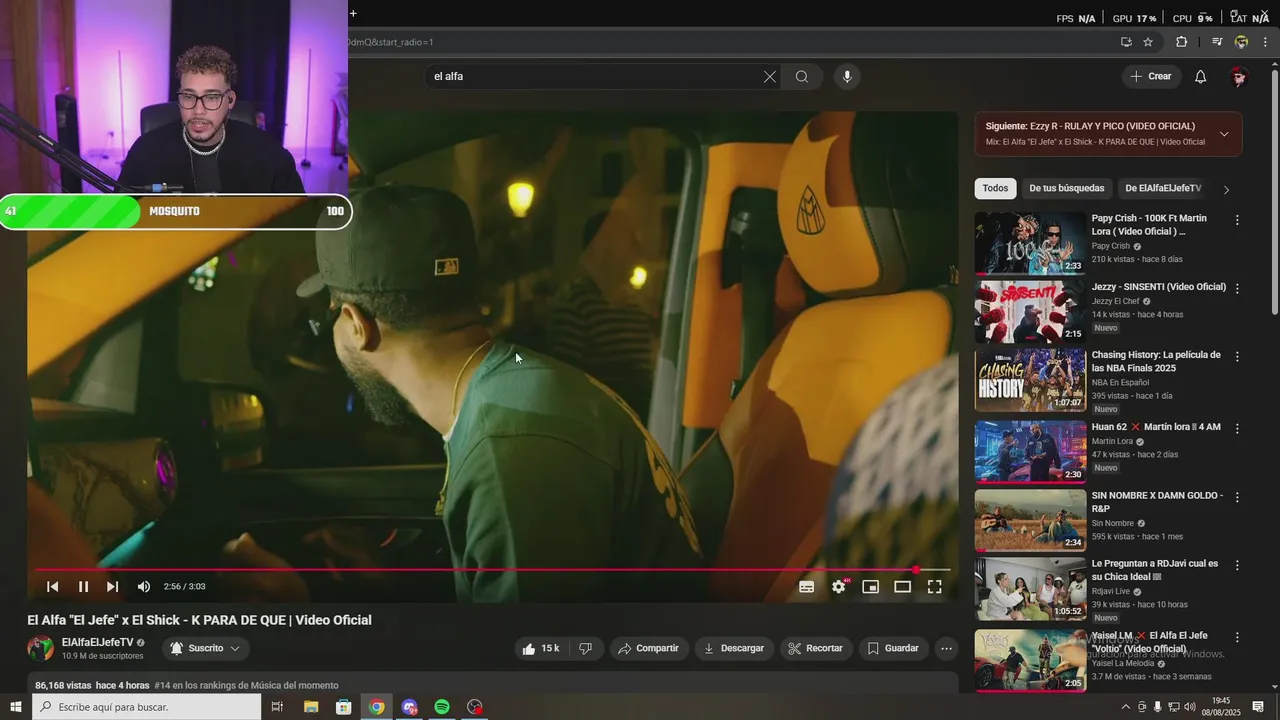Image resolution: width=1280 pixels, height=720 pixels.
Task: Enter fullscreen video mode
Action: pos(934,587)
